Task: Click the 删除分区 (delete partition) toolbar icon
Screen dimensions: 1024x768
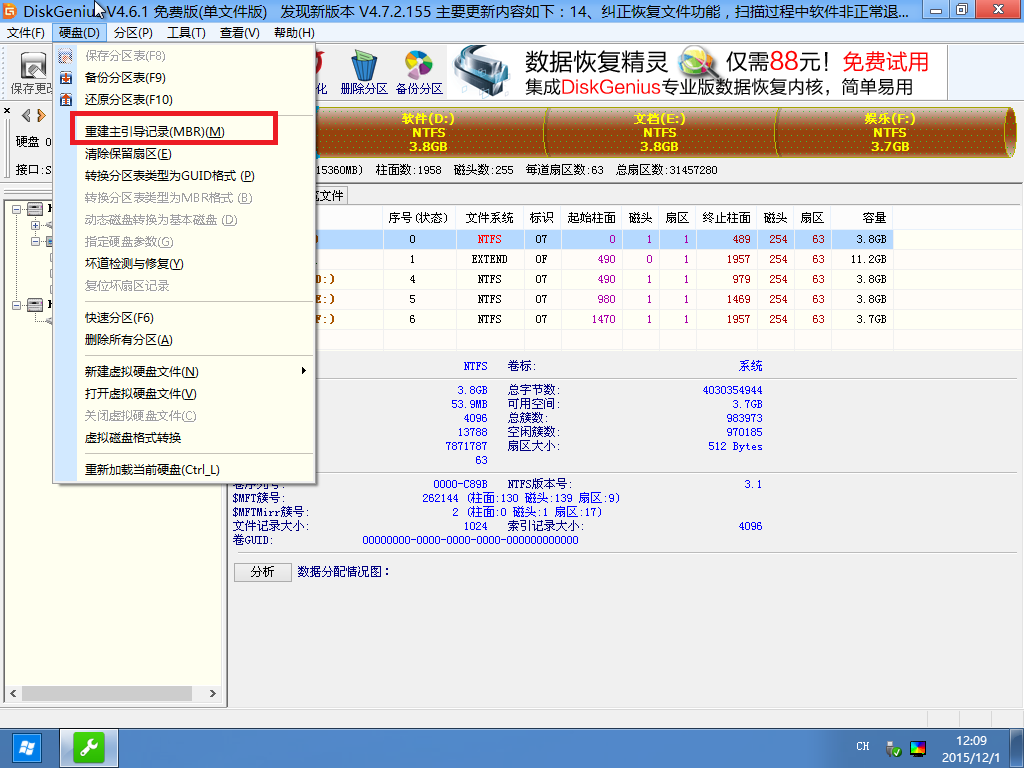Action: (363, 74)
